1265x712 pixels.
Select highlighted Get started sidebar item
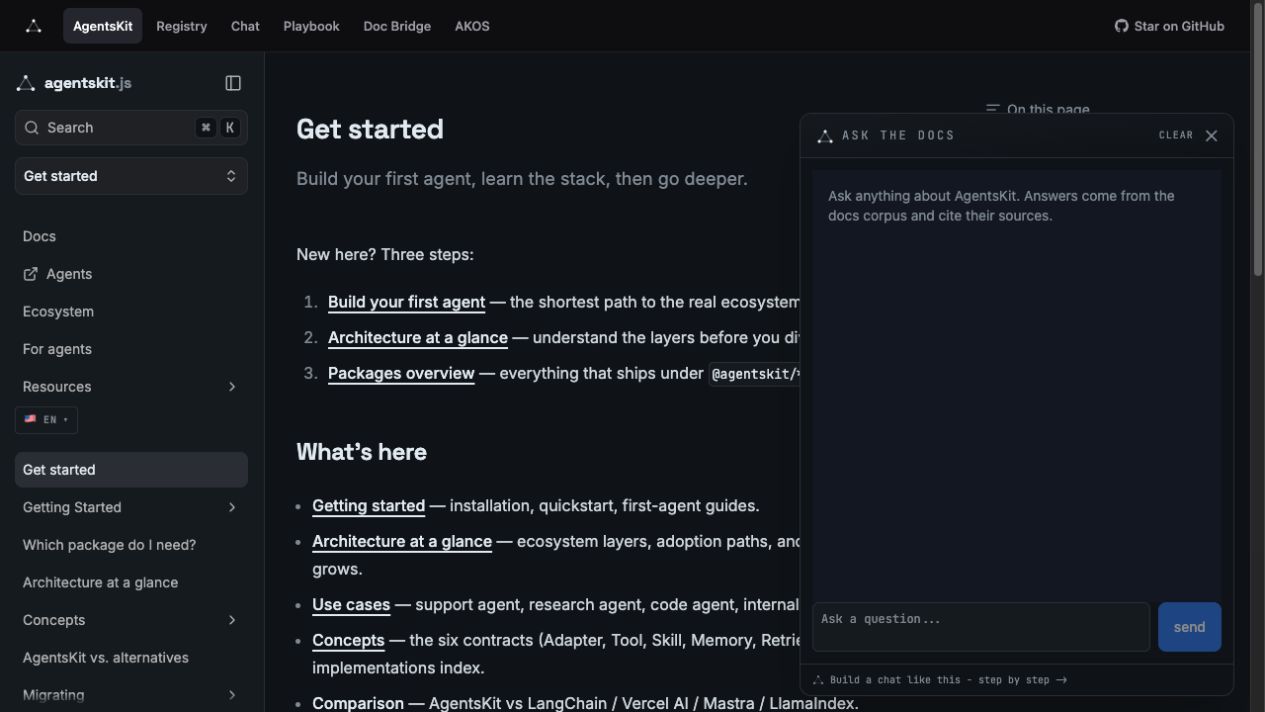(x=131, y=470)
